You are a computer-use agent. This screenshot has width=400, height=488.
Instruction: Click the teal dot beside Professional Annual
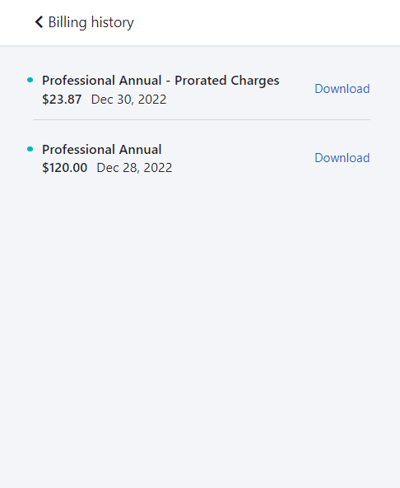[30, 149]
